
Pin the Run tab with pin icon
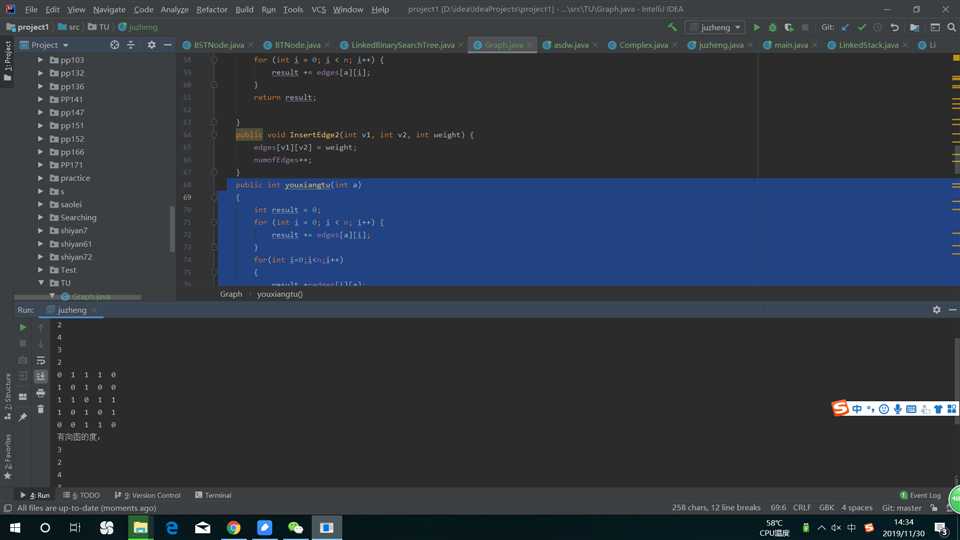23,417
